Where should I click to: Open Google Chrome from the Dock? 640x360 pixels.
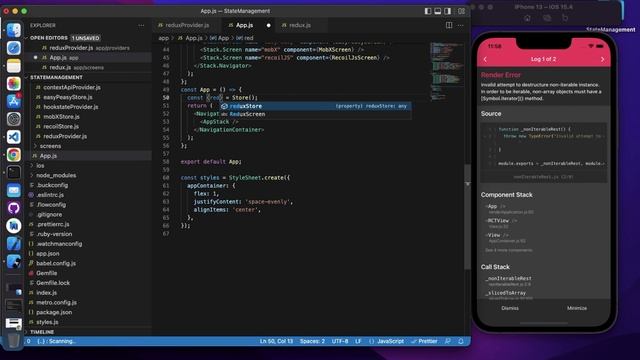tap(13, 155)
